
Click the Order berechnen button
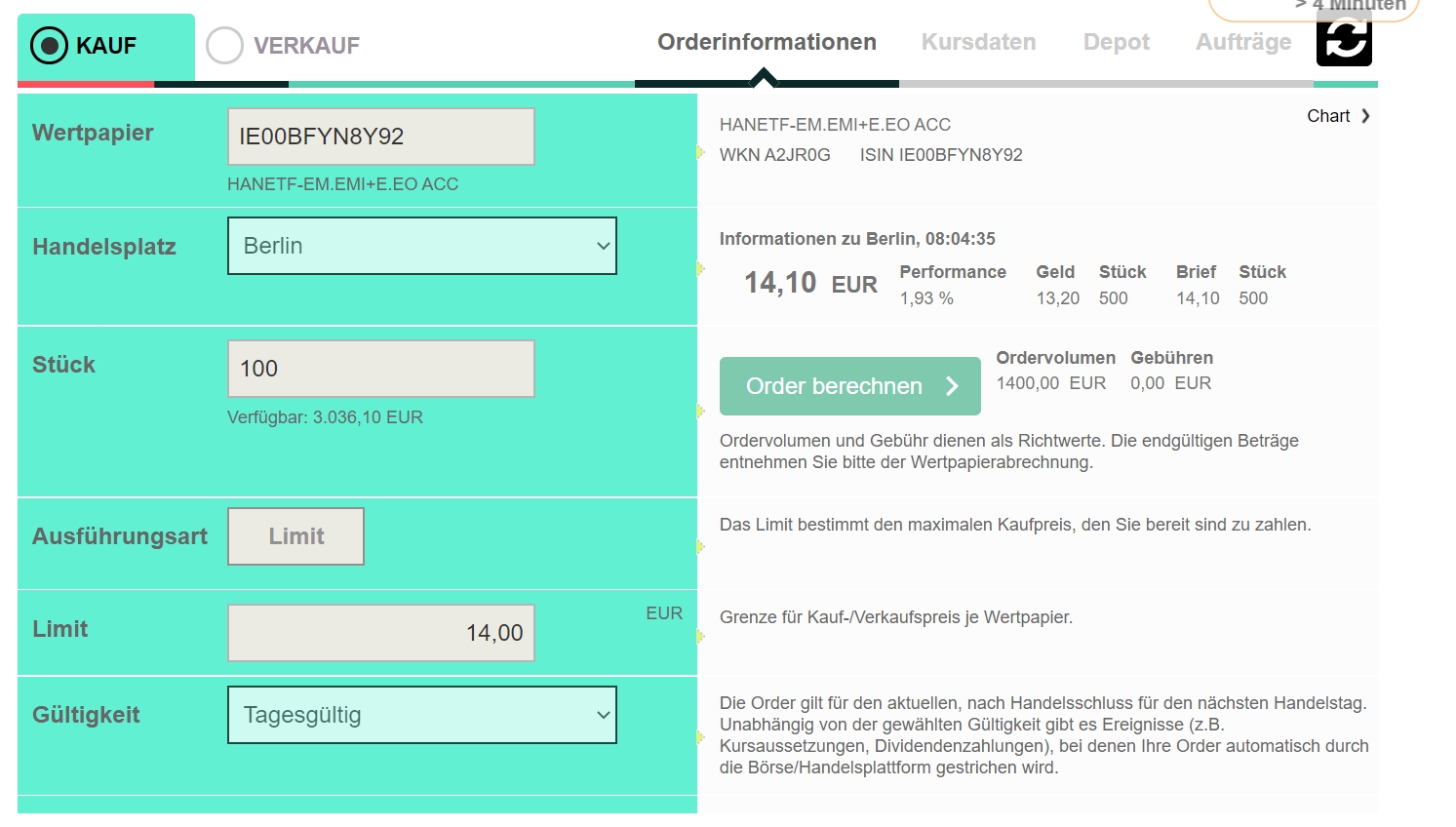(x=850, y=386)
